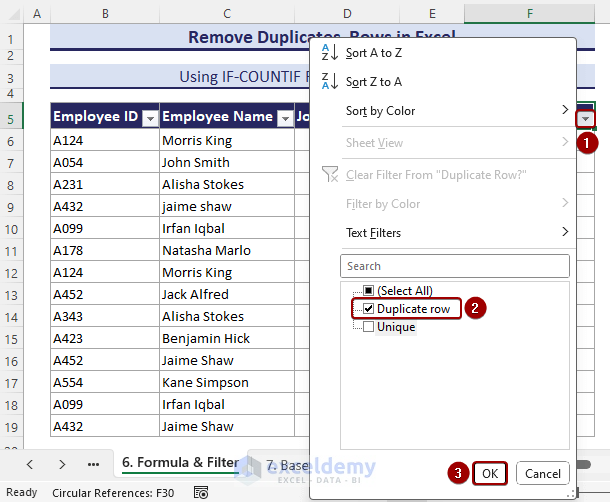Image resolution: width=610 pixels, height=502 pixels.
Task: Click the Sort Z to A icon
Action: tap(329, 81)
